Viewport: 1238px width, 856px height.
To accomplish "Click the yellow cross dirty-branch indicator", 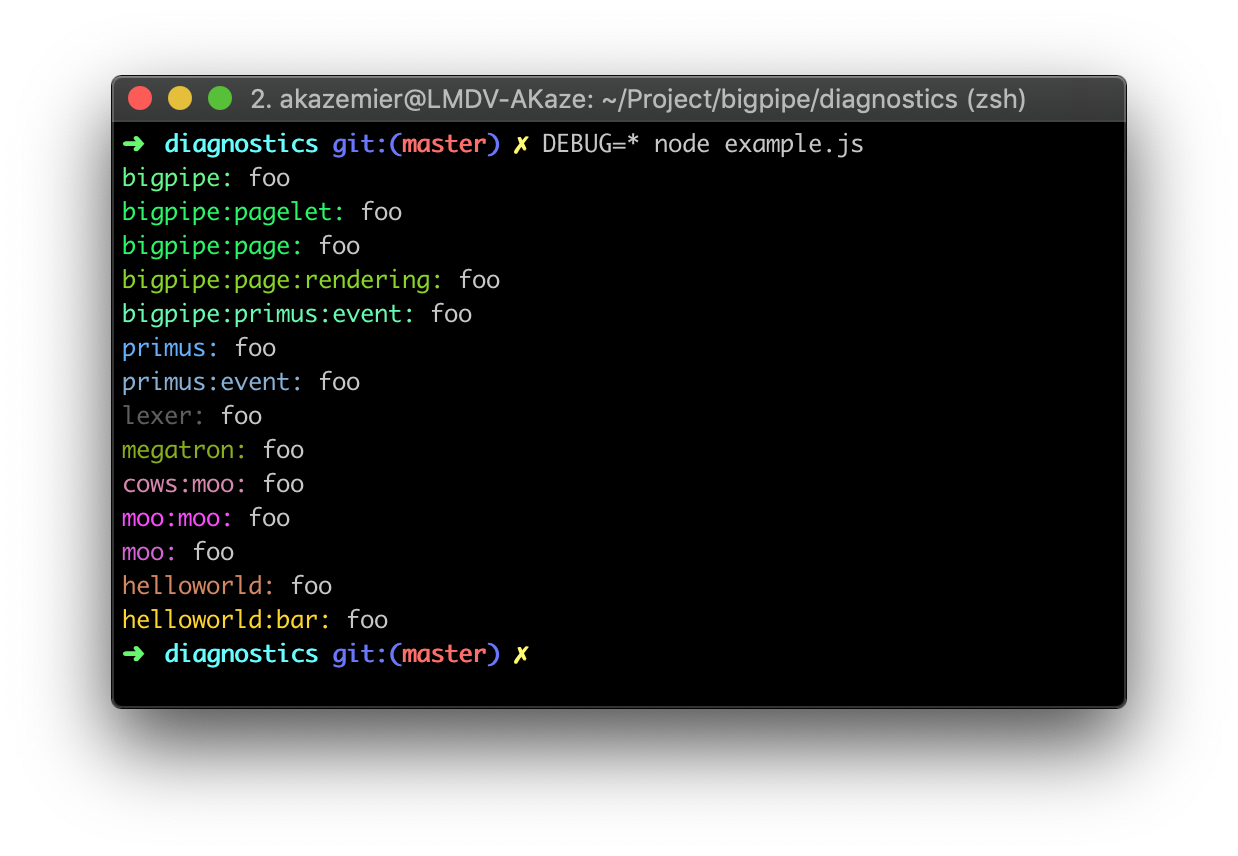I will (x=520, y=143).
